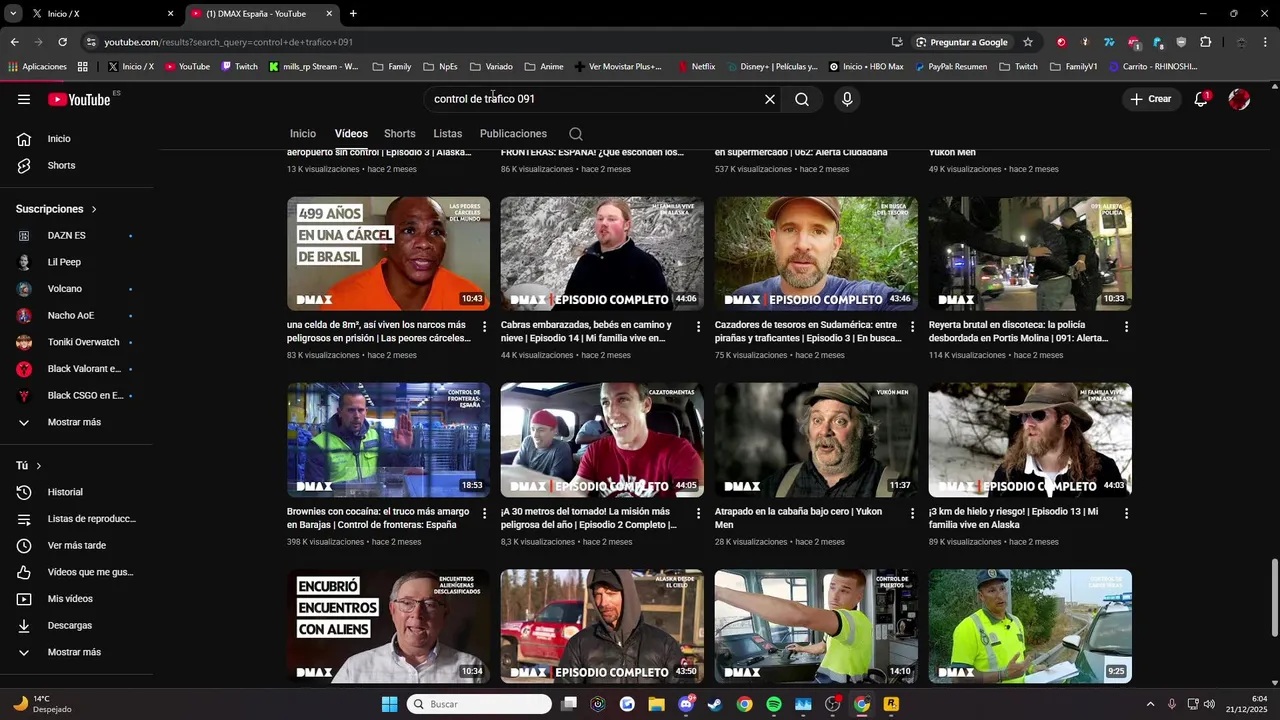1280x720 pixels.
Task: Open a new browser tab with the plus button
Action: [x=353, y=14]
